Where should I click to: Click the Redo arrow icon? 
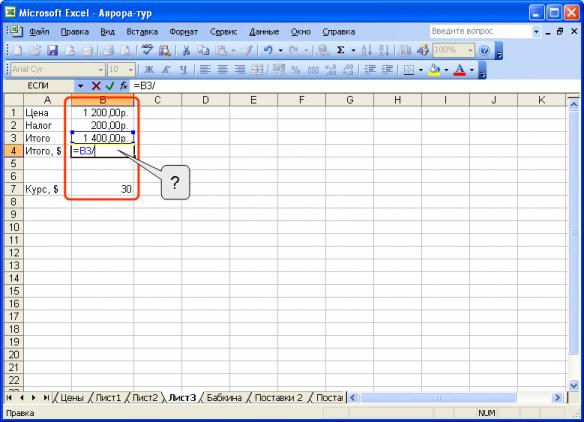(293, 50)
